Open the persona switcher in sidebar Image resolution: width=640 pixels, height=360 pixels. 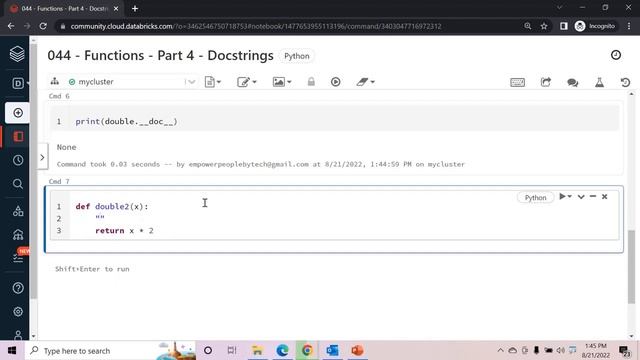pos(18,83)
